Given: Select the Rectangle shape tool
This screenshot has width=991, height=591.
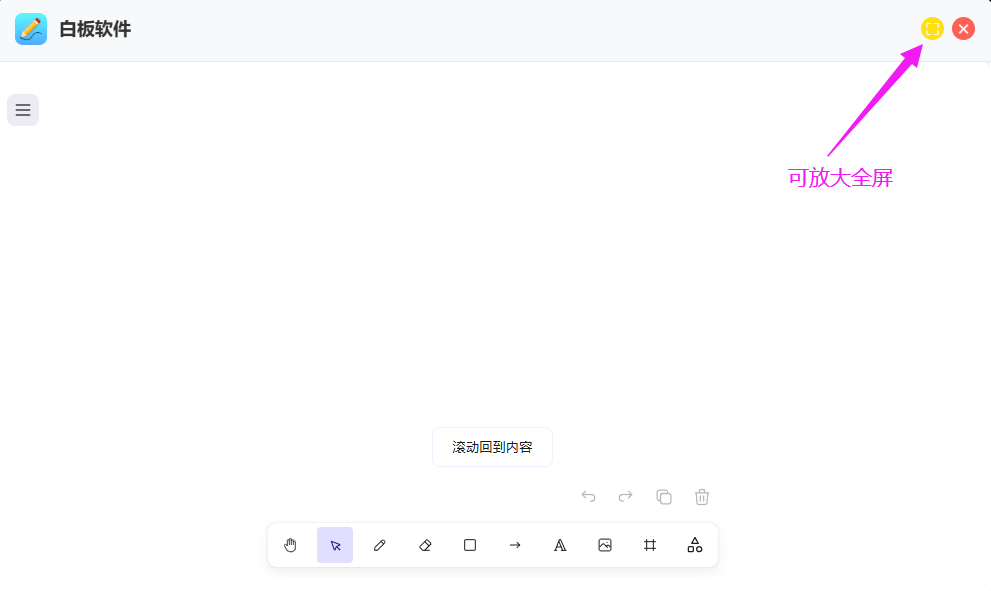Looking at the screenshot, I should pyautogui.click(x=470, y=545).
